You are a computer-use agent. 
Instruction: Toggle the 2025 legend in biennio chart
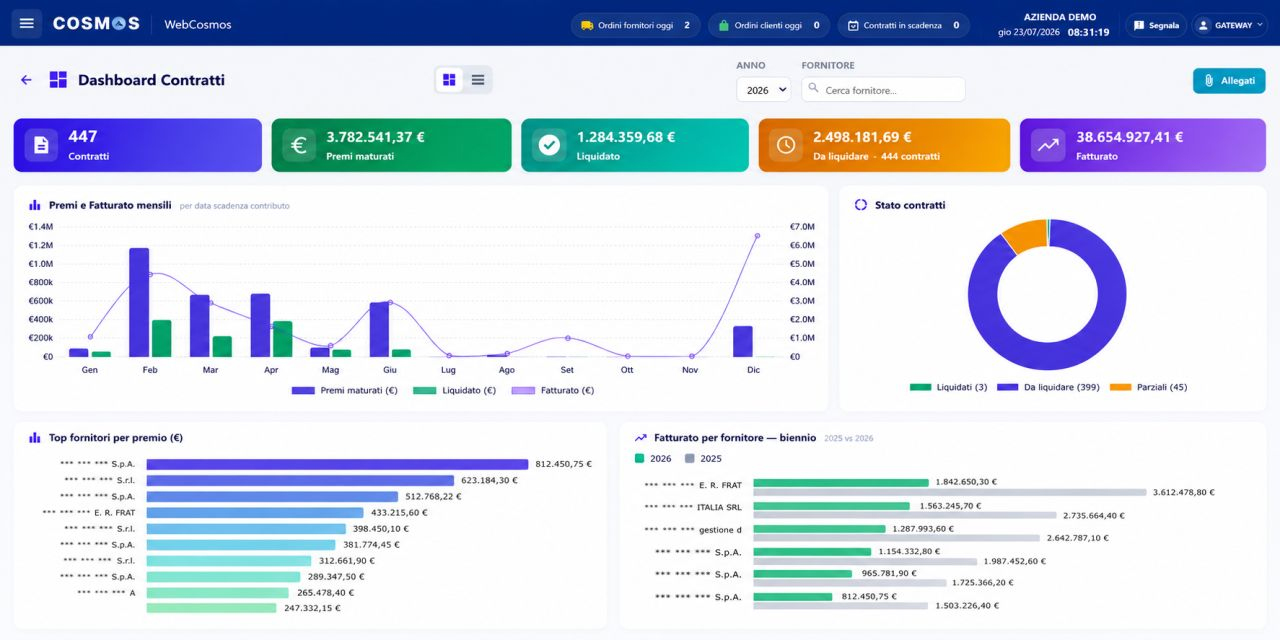703,458
